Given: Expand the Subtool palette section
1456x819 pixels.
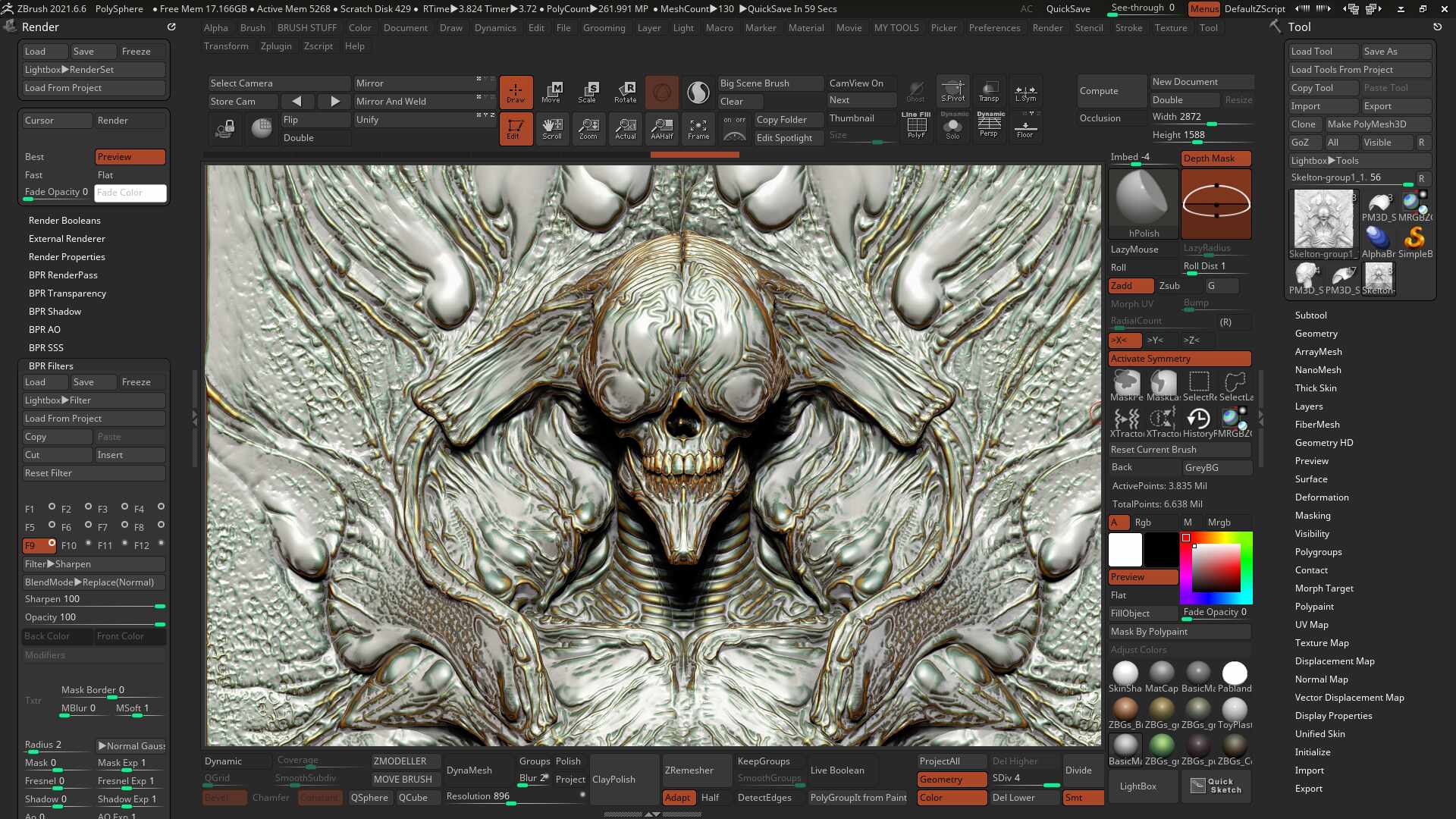Looking at the screenshot, I should 1310,315.
